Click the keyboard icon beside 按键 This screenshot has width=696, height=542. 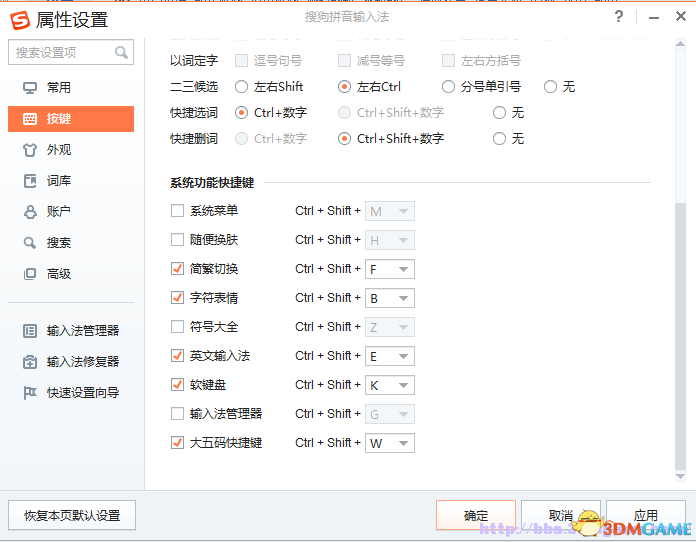pyautogui.click(x=30, y=119)
